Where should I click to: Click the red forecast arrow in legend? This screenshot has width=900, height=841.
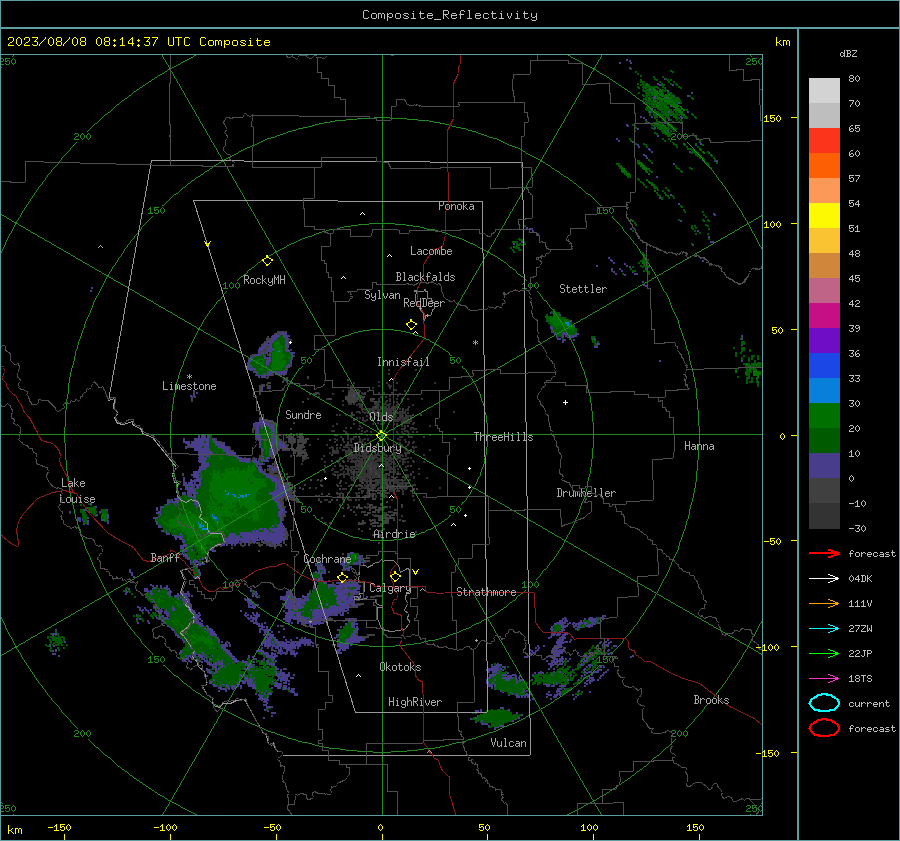tap(824, 553)
